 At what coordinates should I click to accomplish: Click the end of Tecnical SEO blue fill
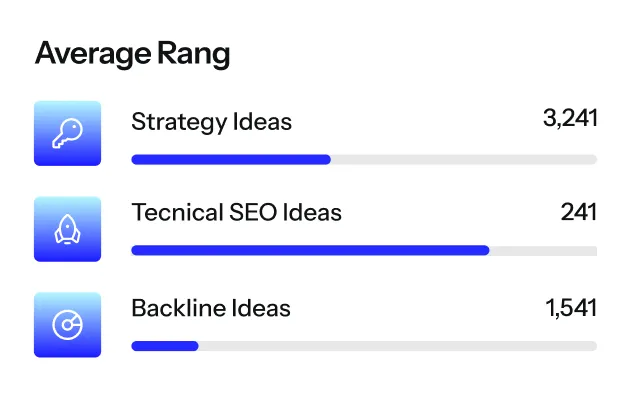486,250
